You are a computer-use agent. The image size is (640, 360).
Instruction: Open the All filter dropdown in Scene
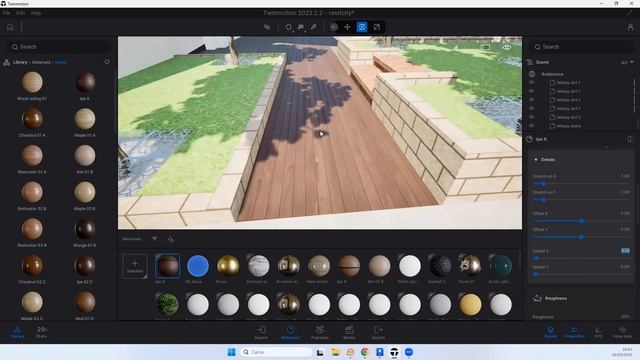click(x=627, y=62)
